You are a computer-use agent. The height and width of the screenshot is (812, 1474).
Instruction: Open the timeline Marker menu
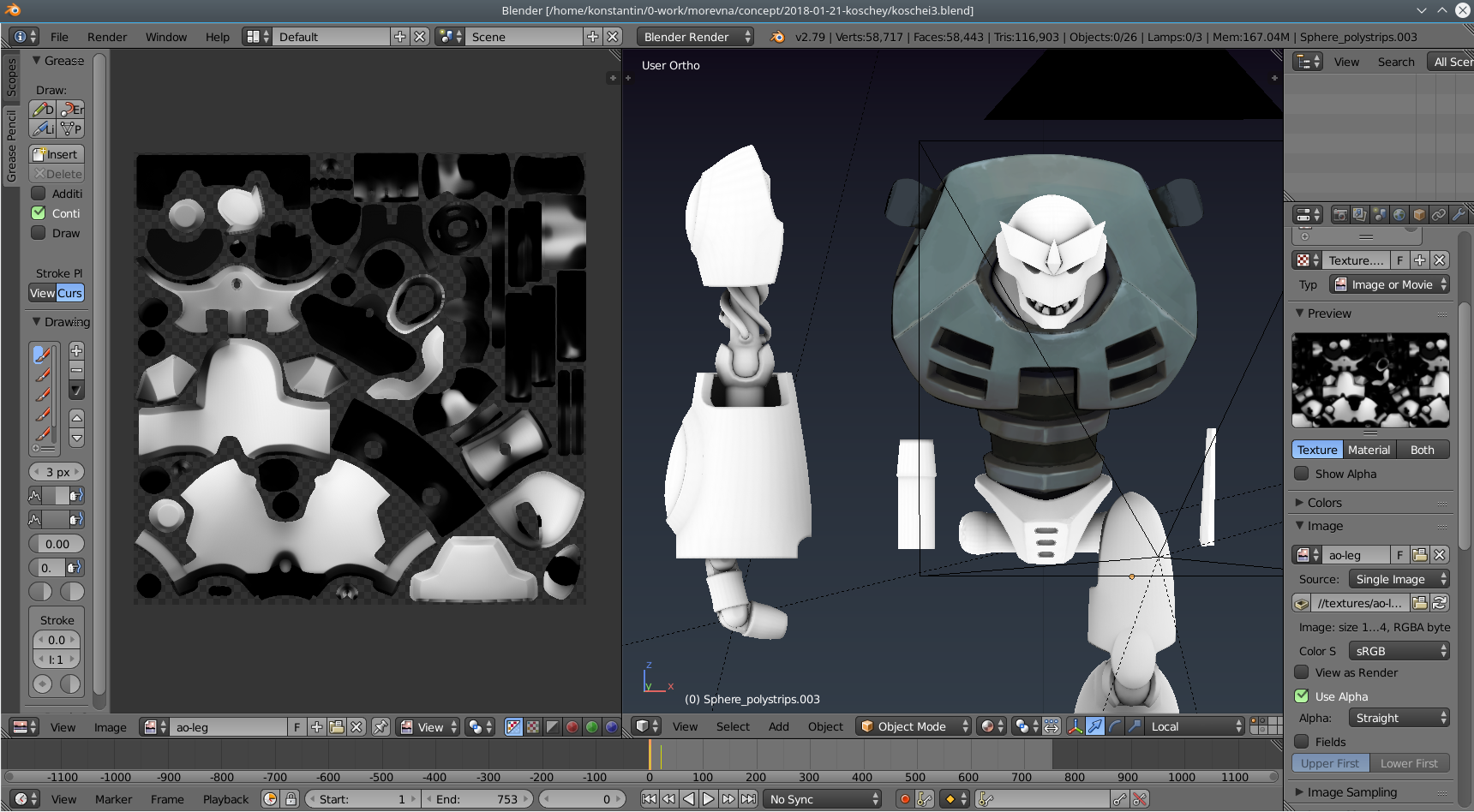[x=114, y=799]
